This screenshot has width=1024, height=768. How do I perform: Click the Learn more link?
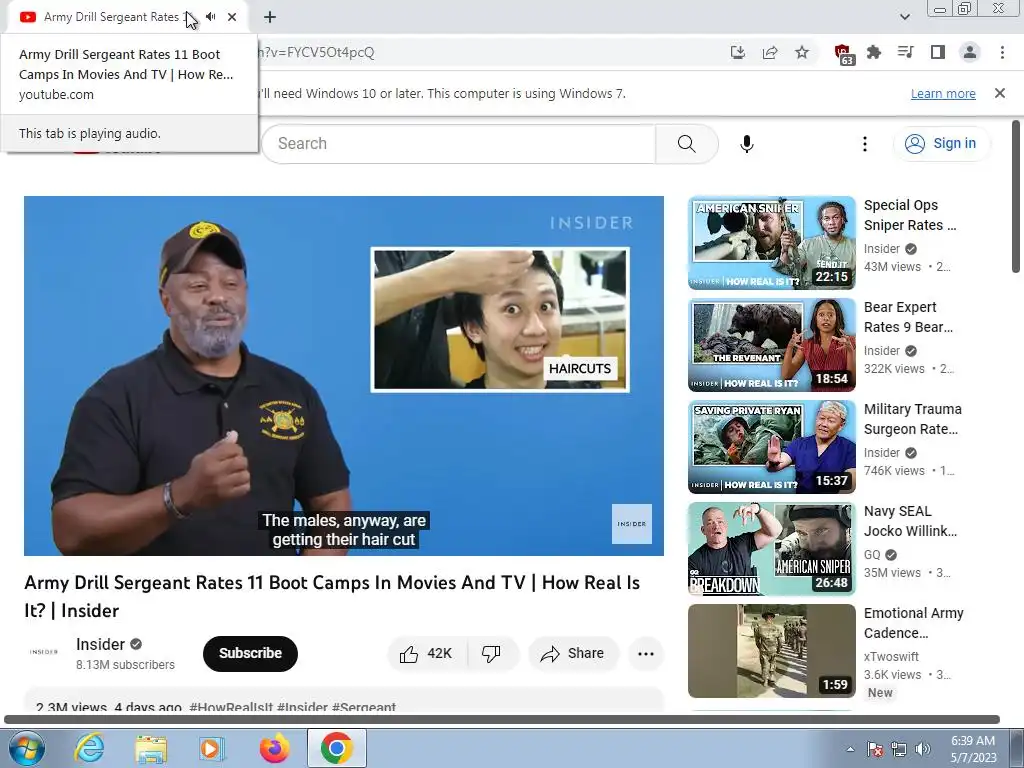pyautogui.click(x=943, y=93)
